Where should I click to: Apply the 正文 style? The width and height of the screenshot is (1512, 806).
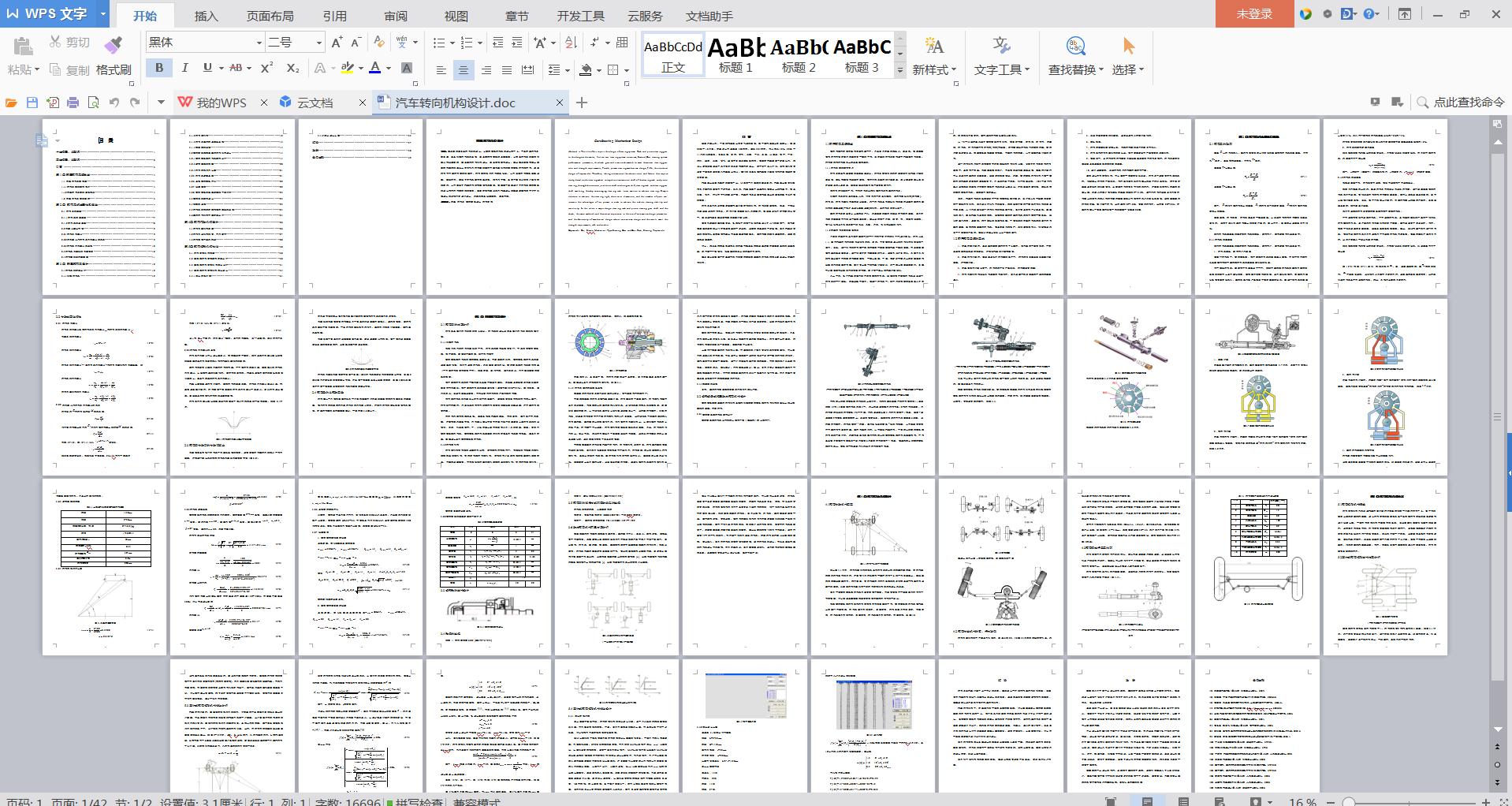pos(672,54)
